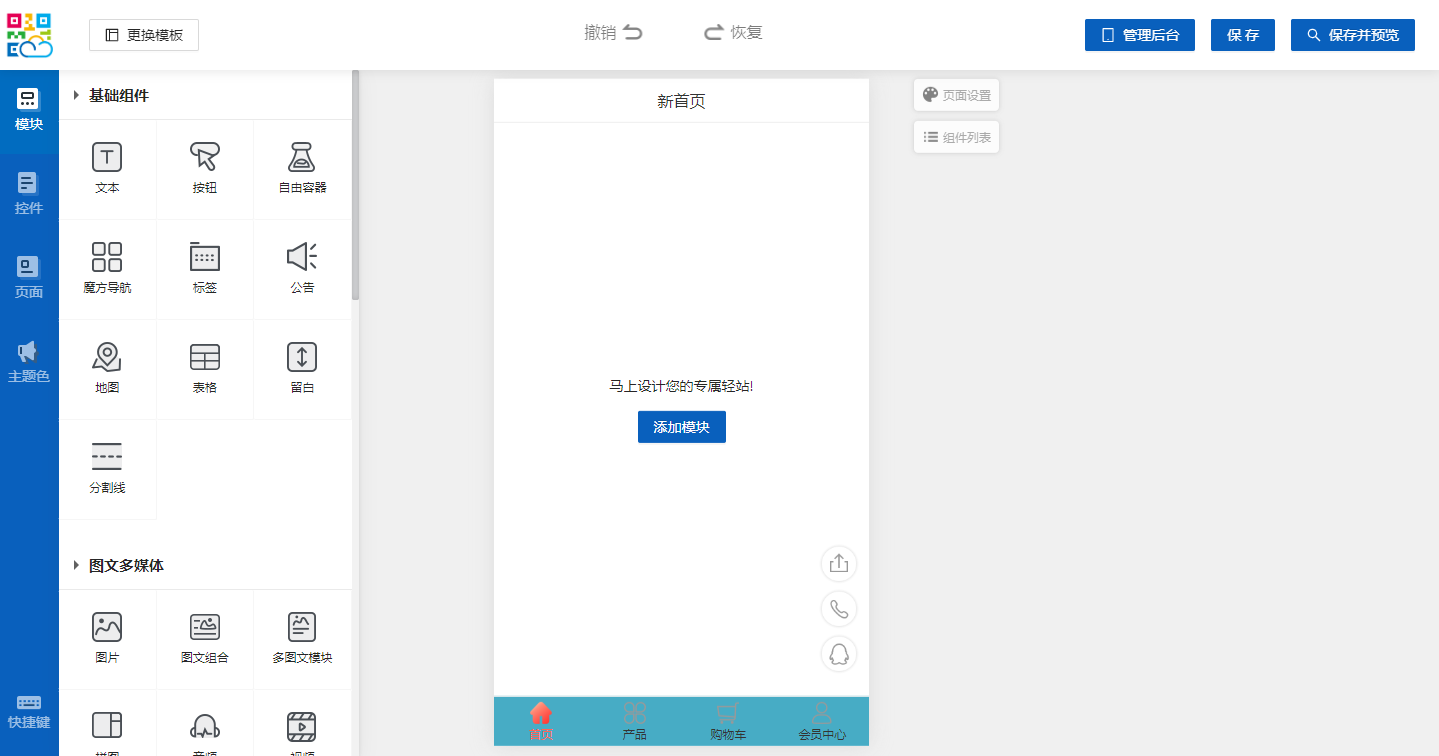1439x756 pixels.
Task: Add the 按钮 button component
Action: (x=204, y=158)
